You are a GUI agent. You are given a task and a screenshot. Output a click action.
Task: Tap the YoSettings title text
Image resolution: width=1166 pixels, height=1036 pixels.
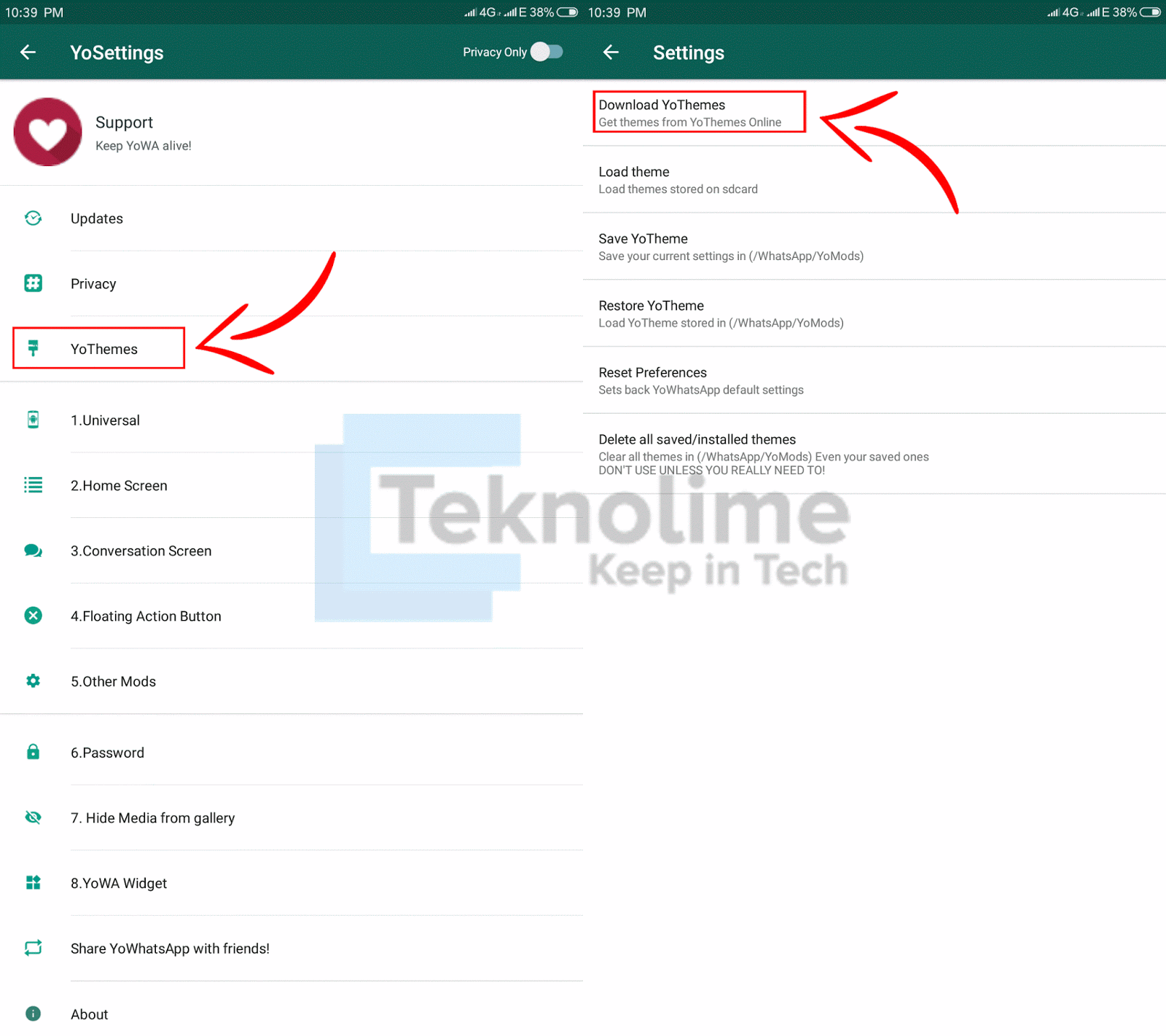coord(117,52)
